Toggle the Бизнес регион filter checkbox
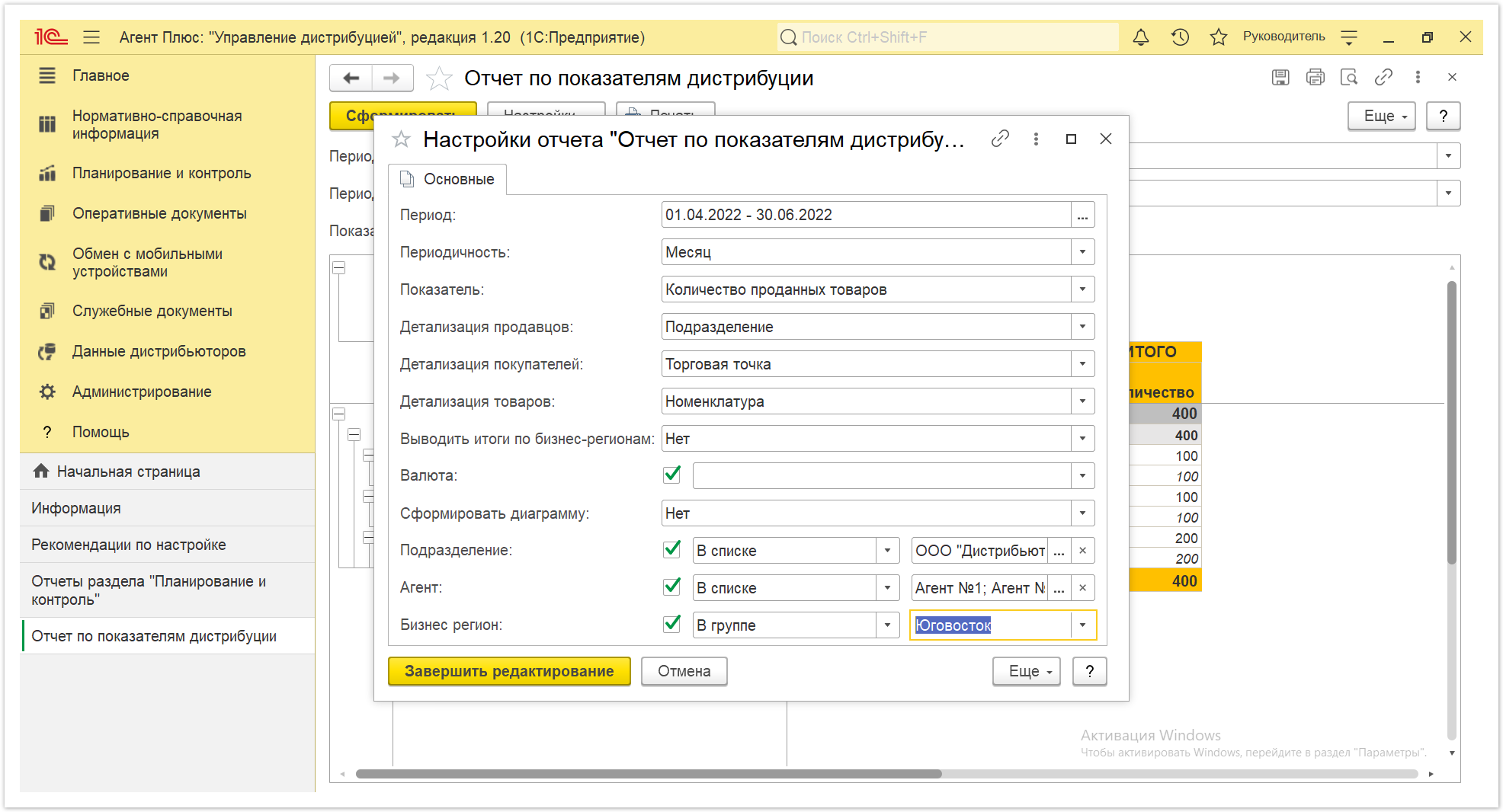The height and width of the screenshot is (812, 1503). coord(672,623)
